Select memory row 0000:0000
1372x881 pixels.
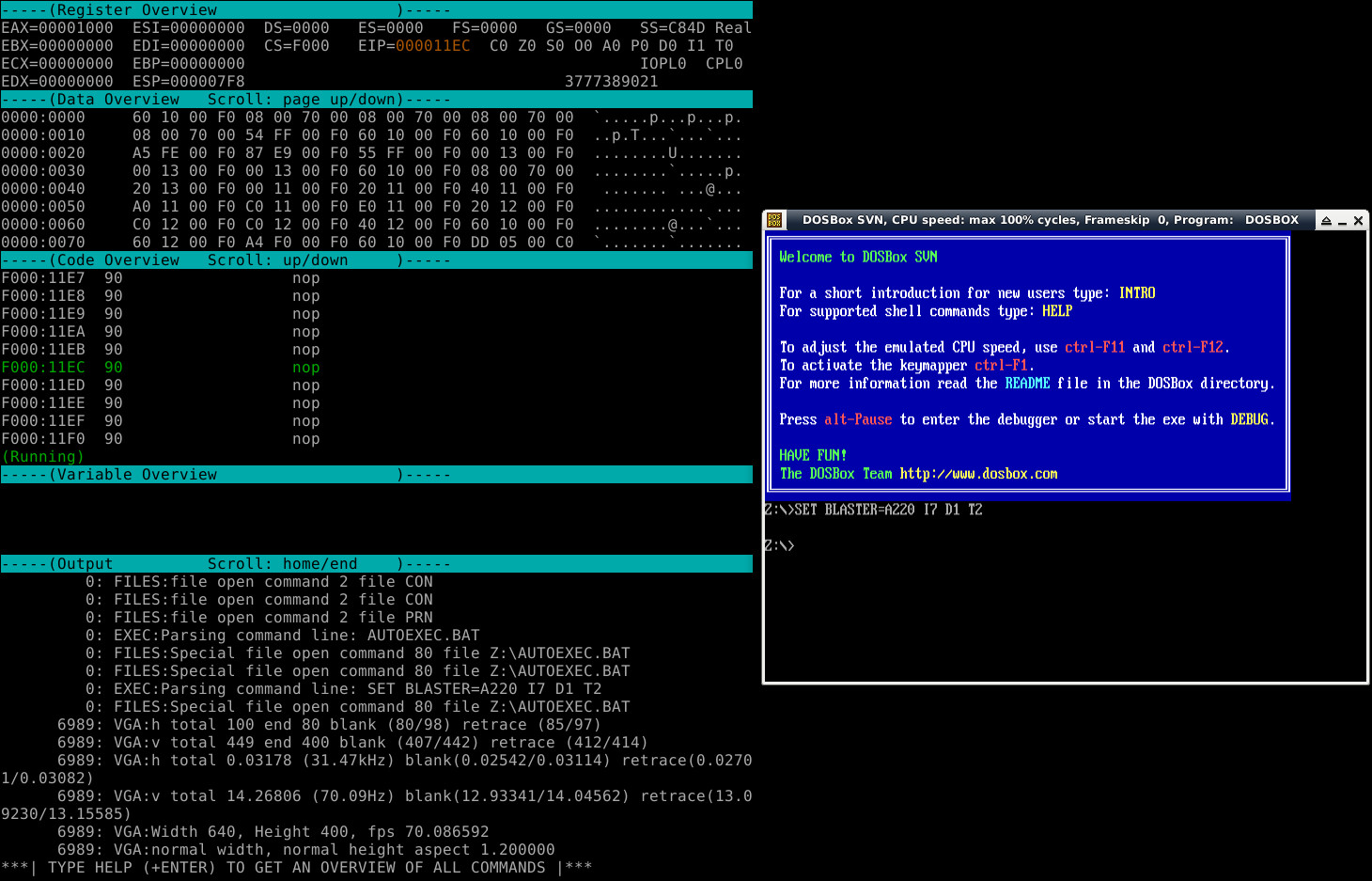[x=372, y=118]
